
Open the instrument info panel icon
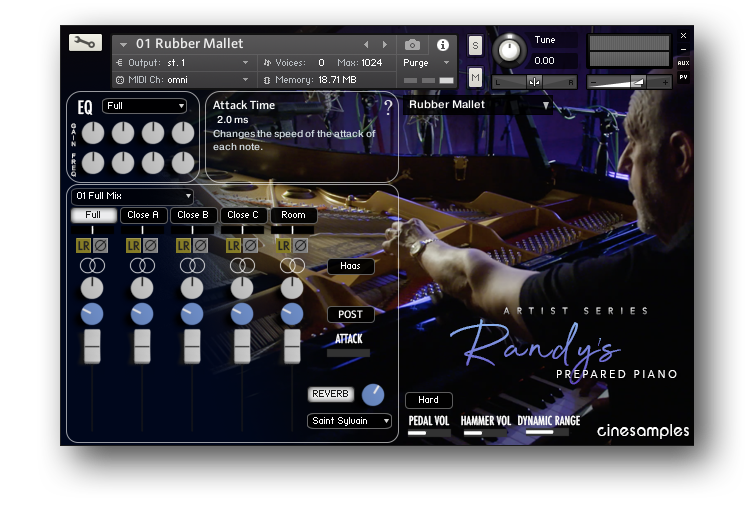442,45
